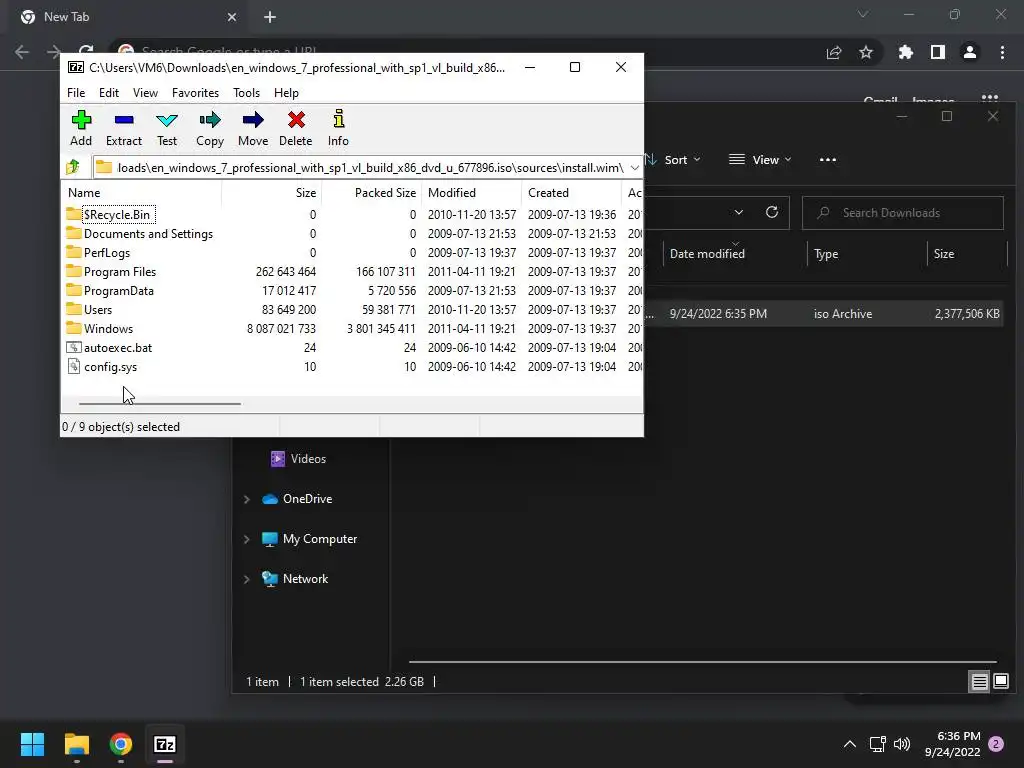This screenshot has width=1024, height=768.
Task: Go up one folder level in 7-Zip
Action: tap(73, 167)
